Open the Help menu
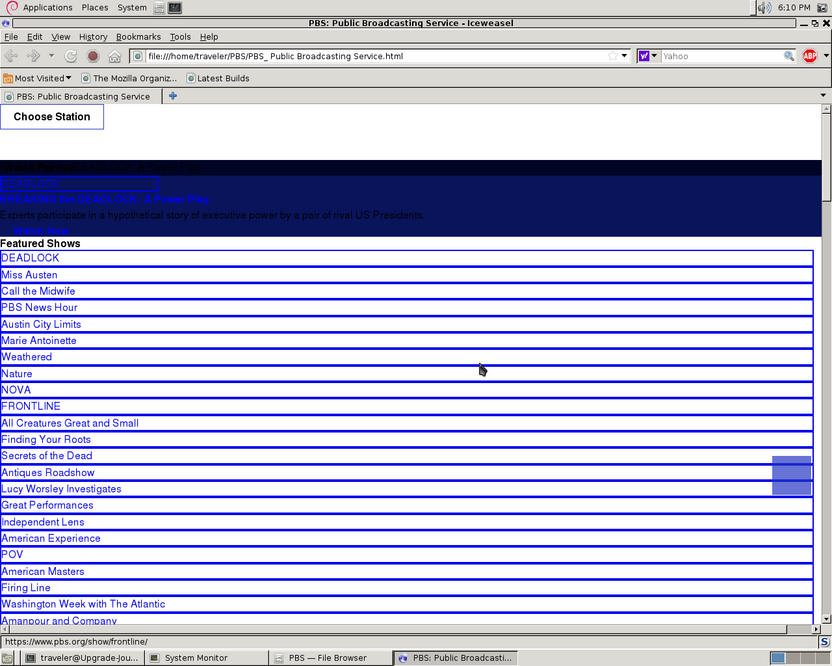Screen dimensions: 832x666 click(209, 37)
